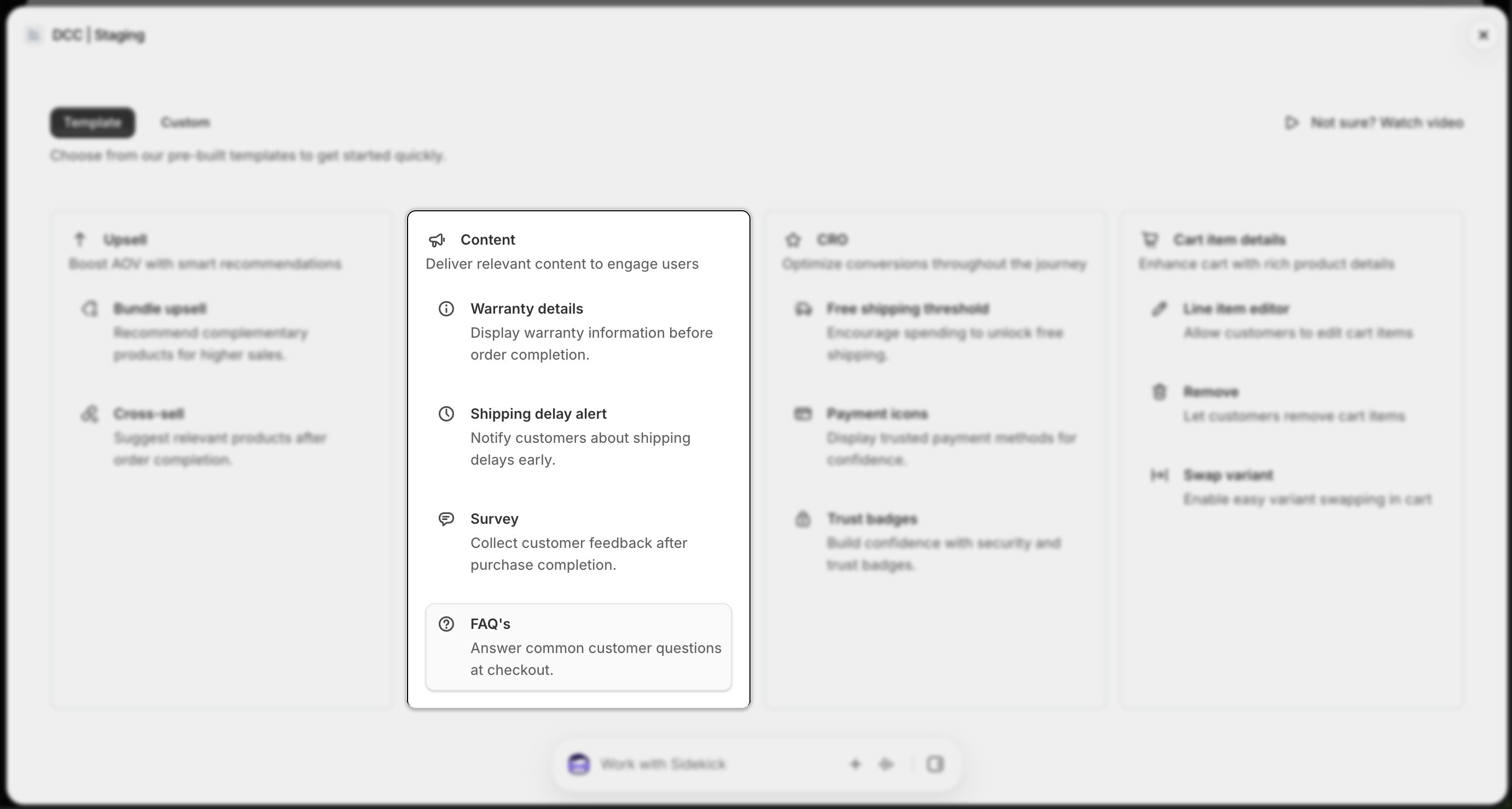Click the CRO category heading
The image size is (1512, 809).
click(832, 240)
